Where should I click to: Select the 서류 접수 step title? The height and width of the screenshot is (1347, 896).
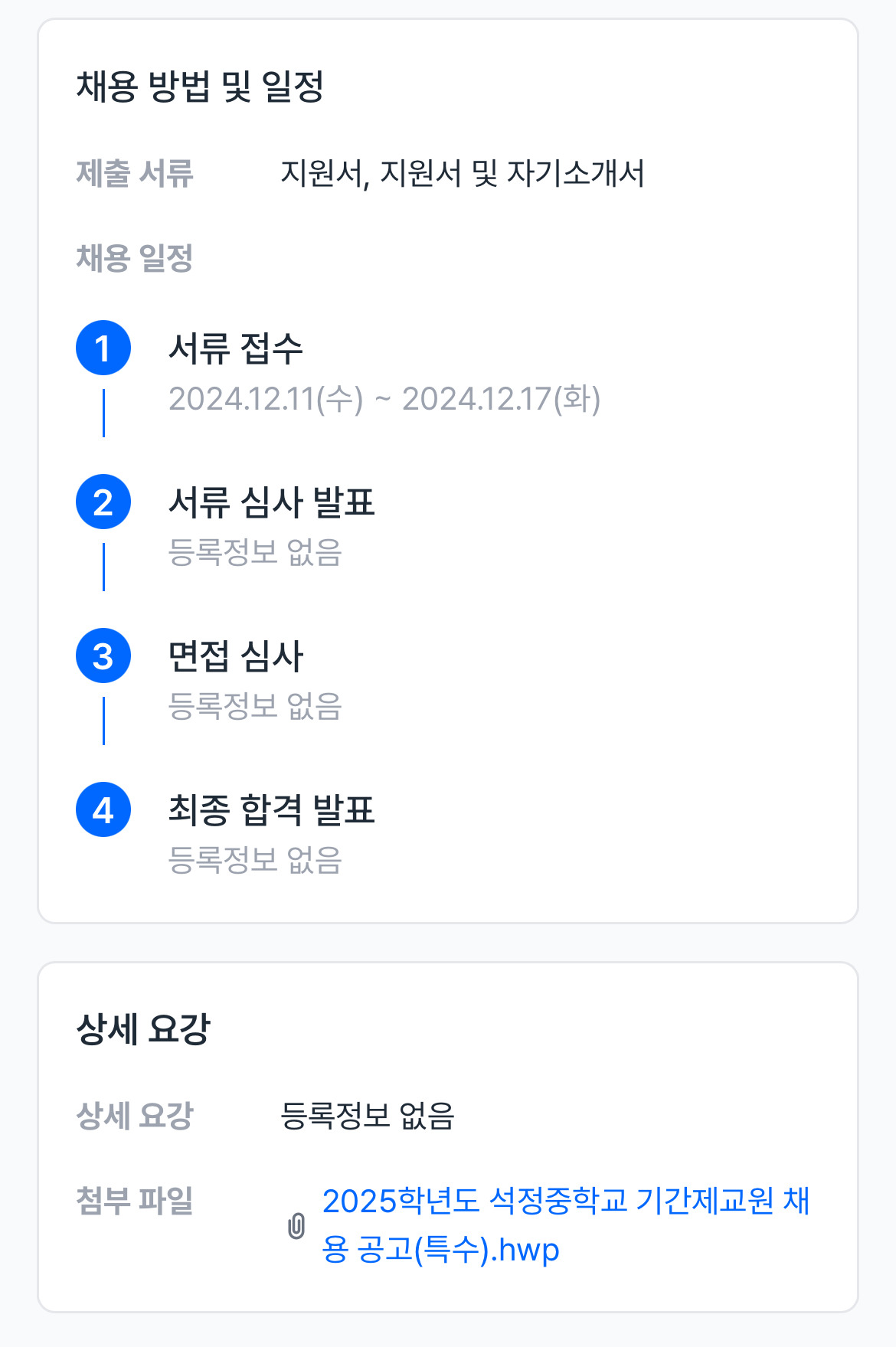(236, 349)
